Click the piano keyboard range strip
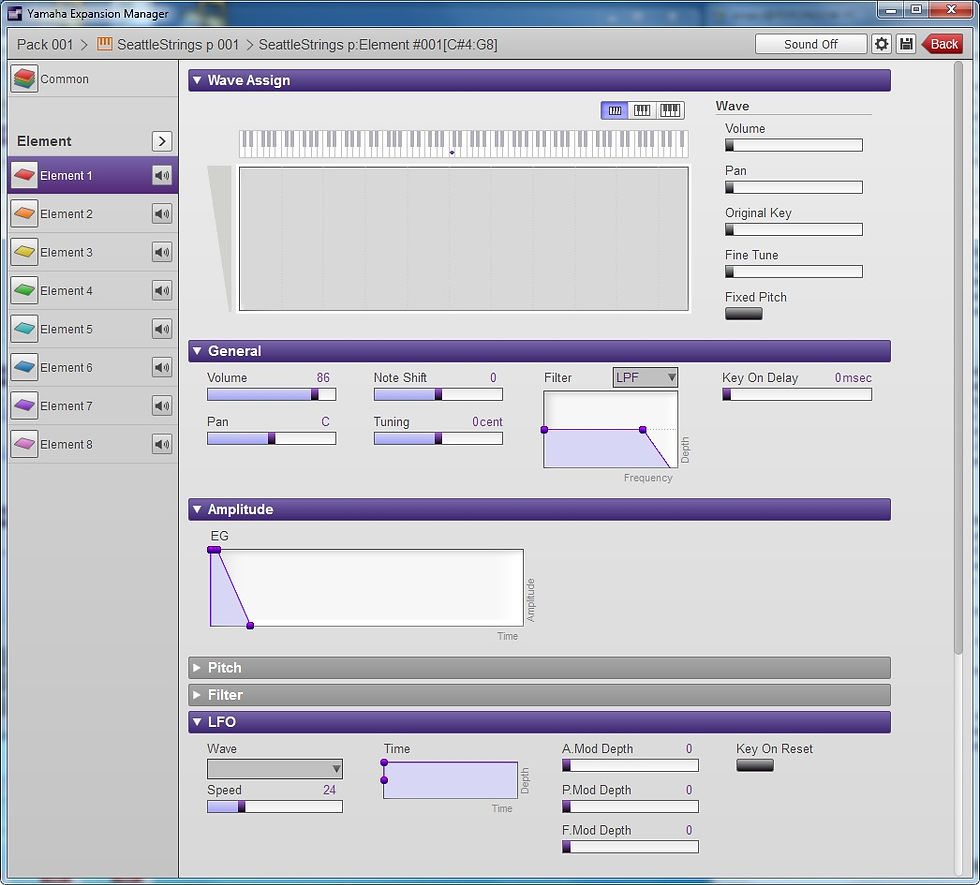Screen dimensions: 980x885 (x=463, y=143)
